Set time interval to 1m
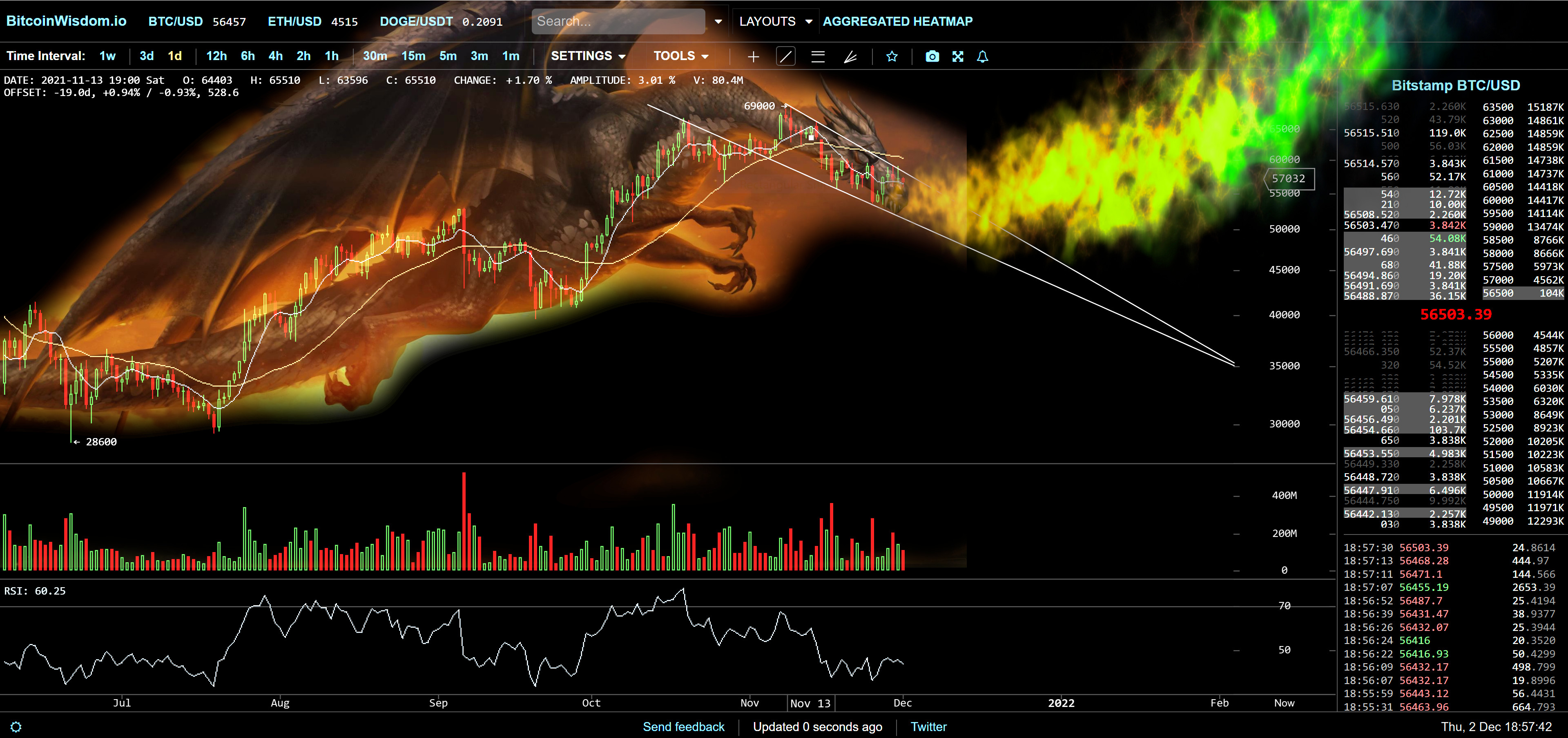 click(511, 56)
